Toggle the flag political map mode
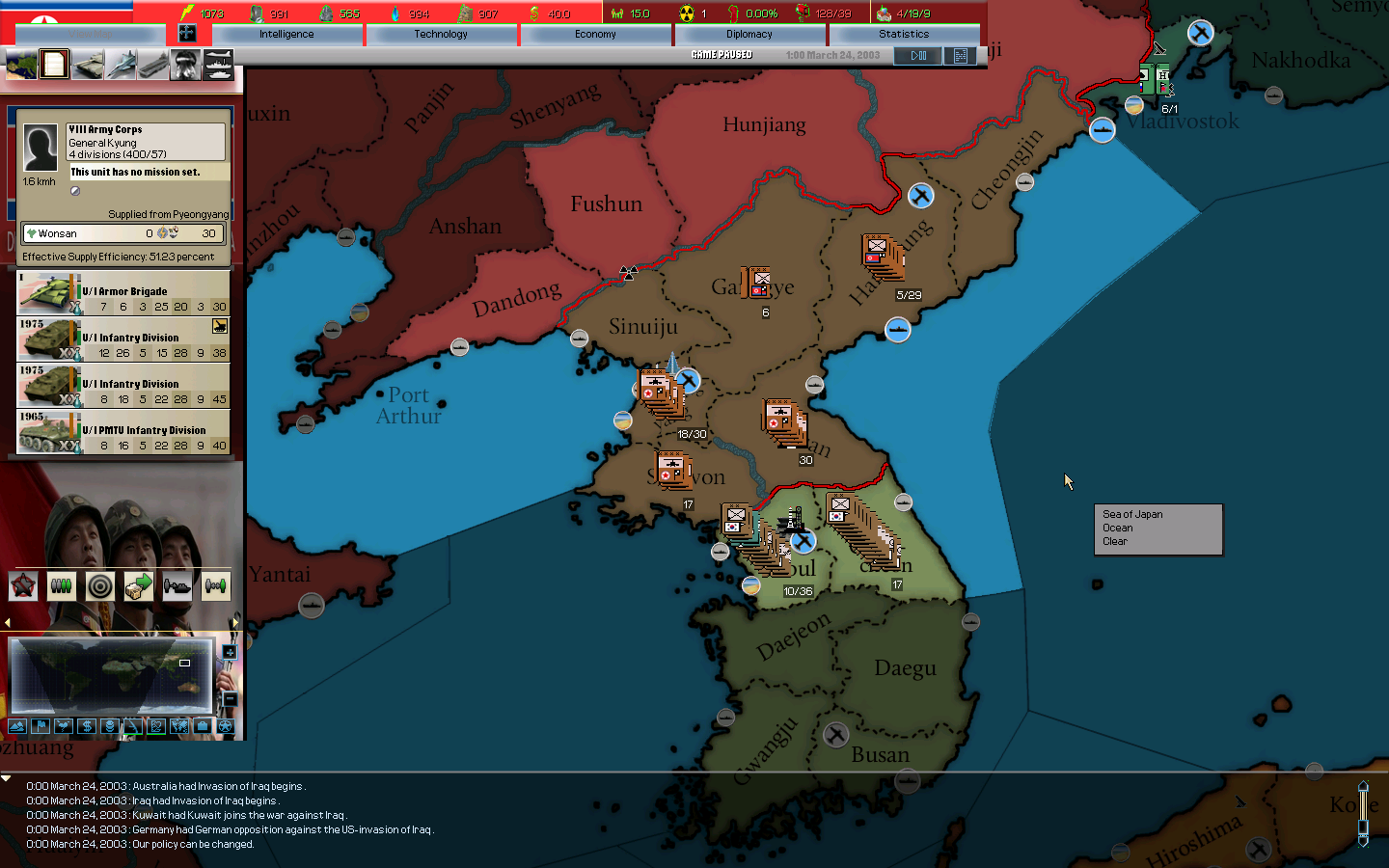The image size is (1389, 868). [x=41, y=726]
